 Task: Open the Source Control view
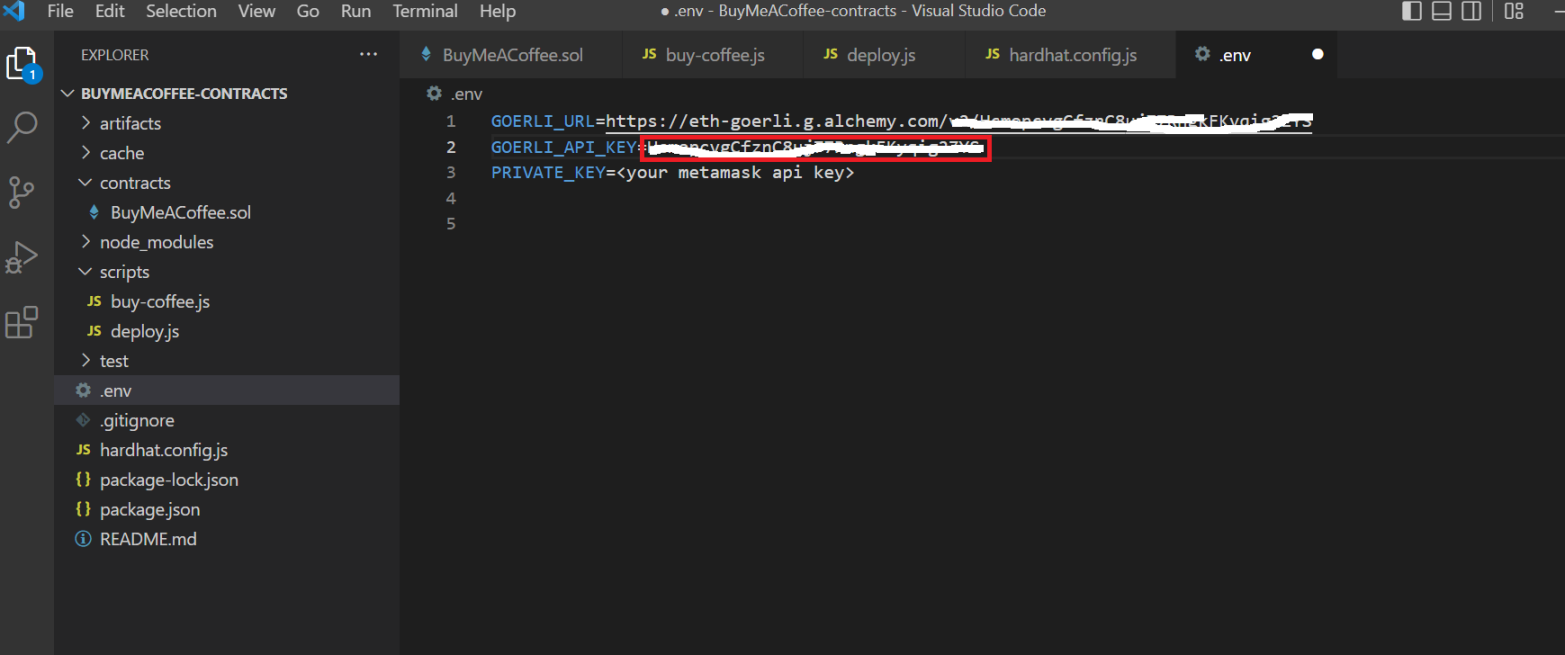22,191
